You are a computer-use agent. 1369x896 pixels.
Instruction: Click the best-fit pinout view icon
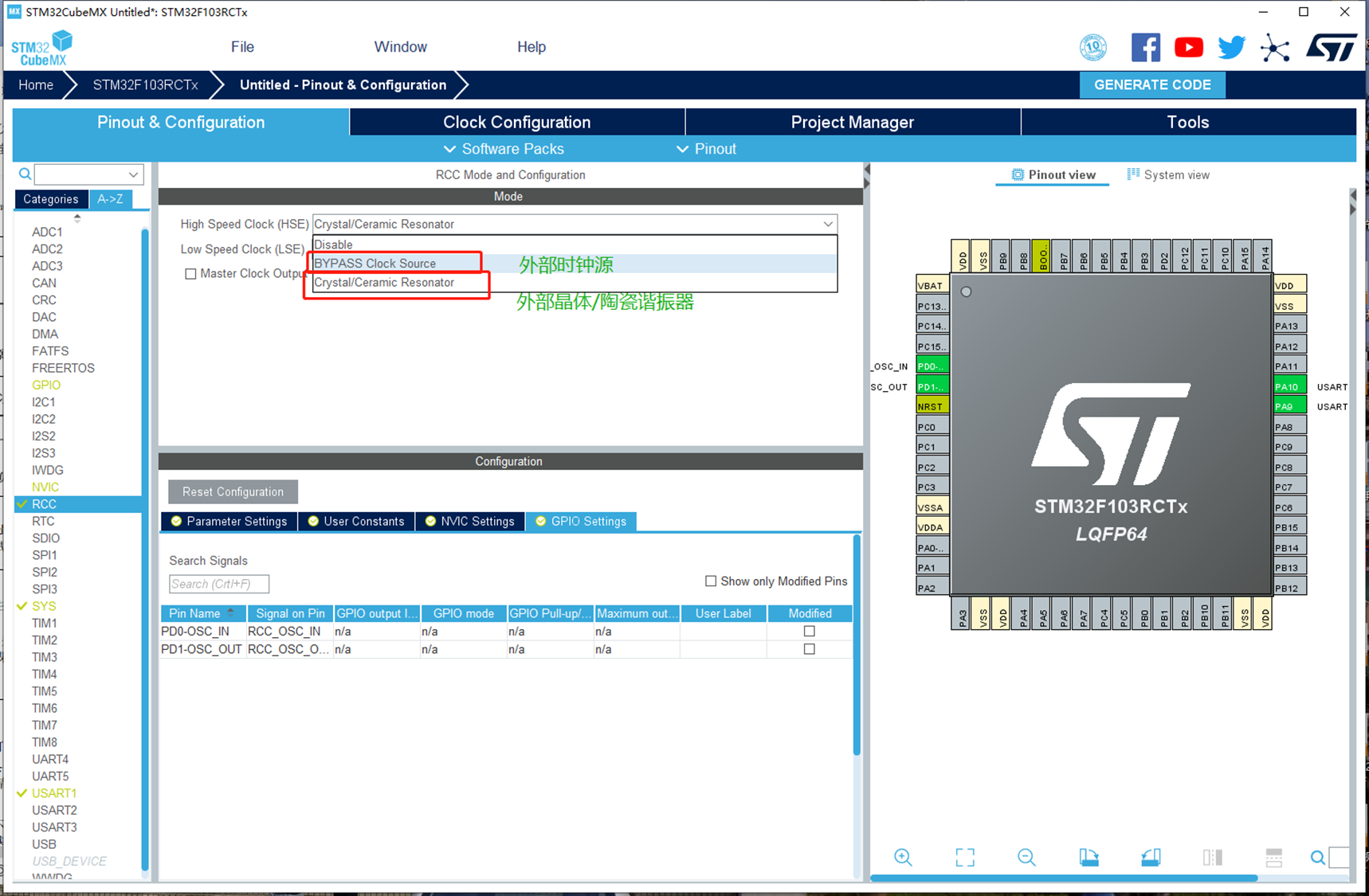click(964, 857)
